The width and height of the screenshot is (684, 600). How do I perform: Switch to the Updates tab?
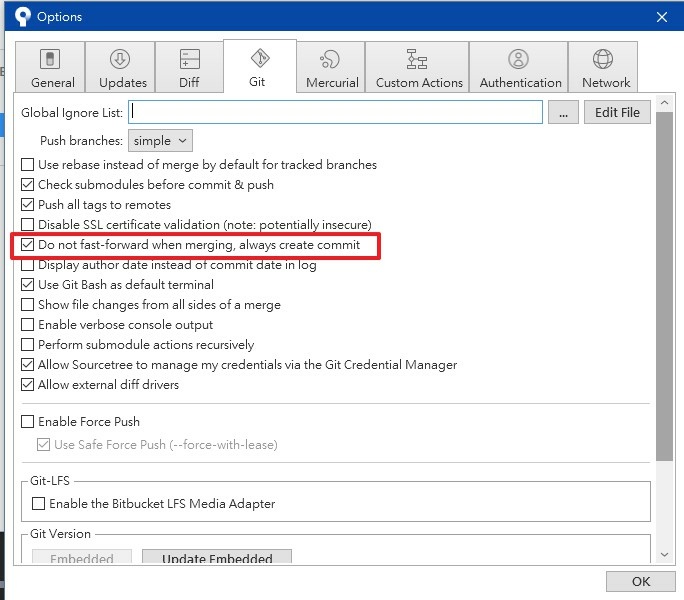(x=120, y=67)
